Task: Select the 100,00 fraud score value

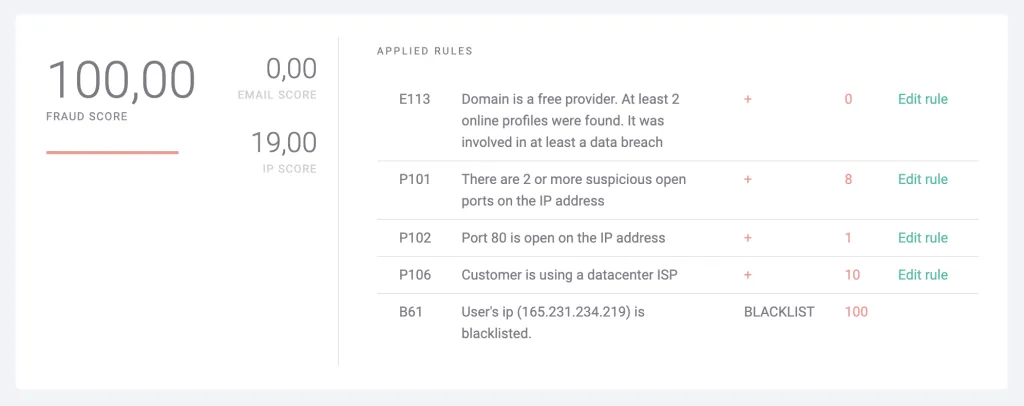Action: [120, 79]
